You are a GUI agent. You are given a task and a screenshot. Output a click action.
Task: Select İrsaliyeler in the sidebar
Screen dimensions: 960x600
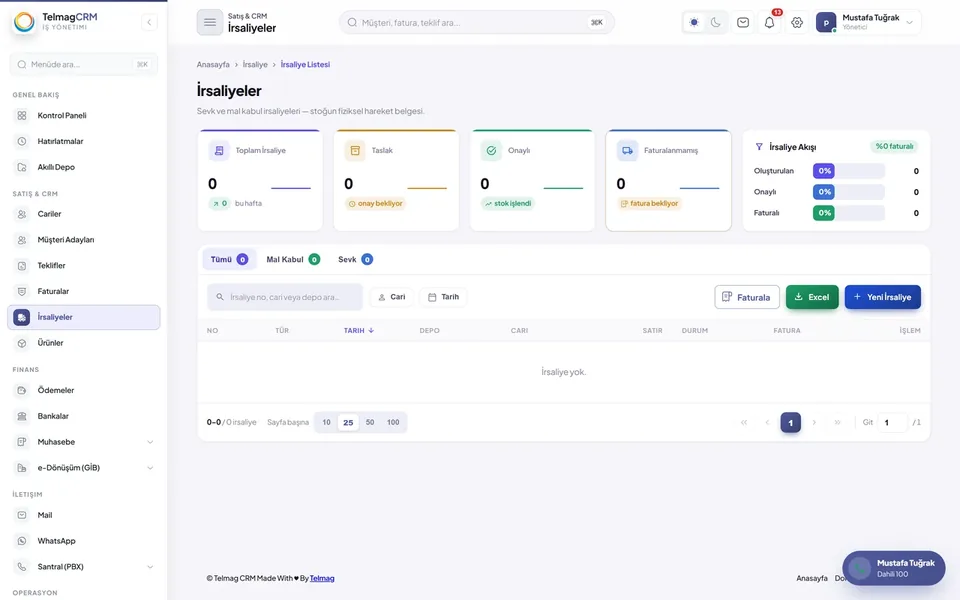83,317
